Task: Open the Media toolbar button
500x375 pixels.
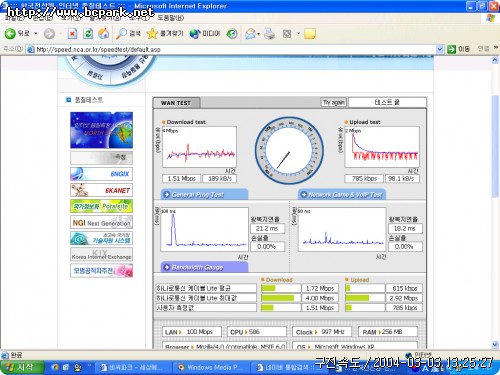Action: [205, 33]
